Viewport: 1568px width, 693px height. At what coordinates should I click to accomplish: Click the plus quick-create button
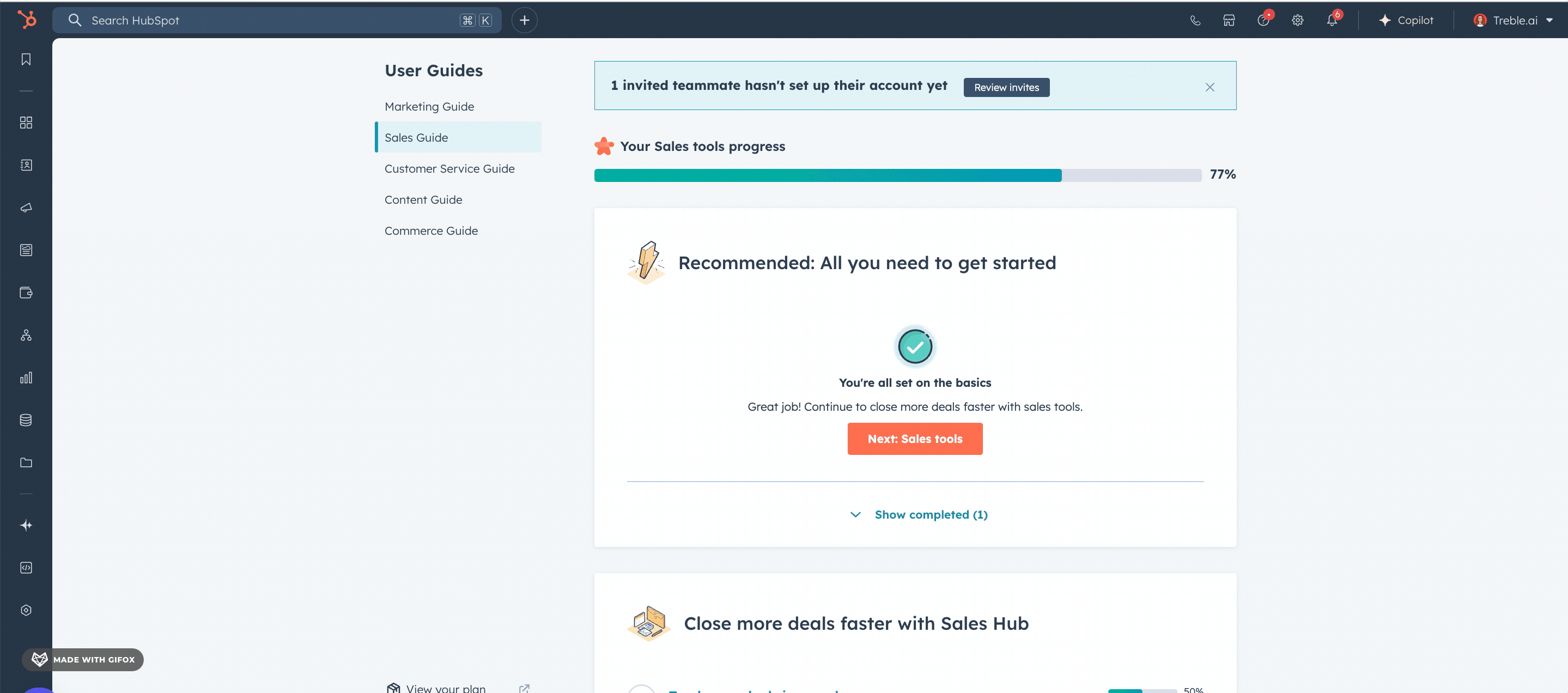[x=524, y=20]
